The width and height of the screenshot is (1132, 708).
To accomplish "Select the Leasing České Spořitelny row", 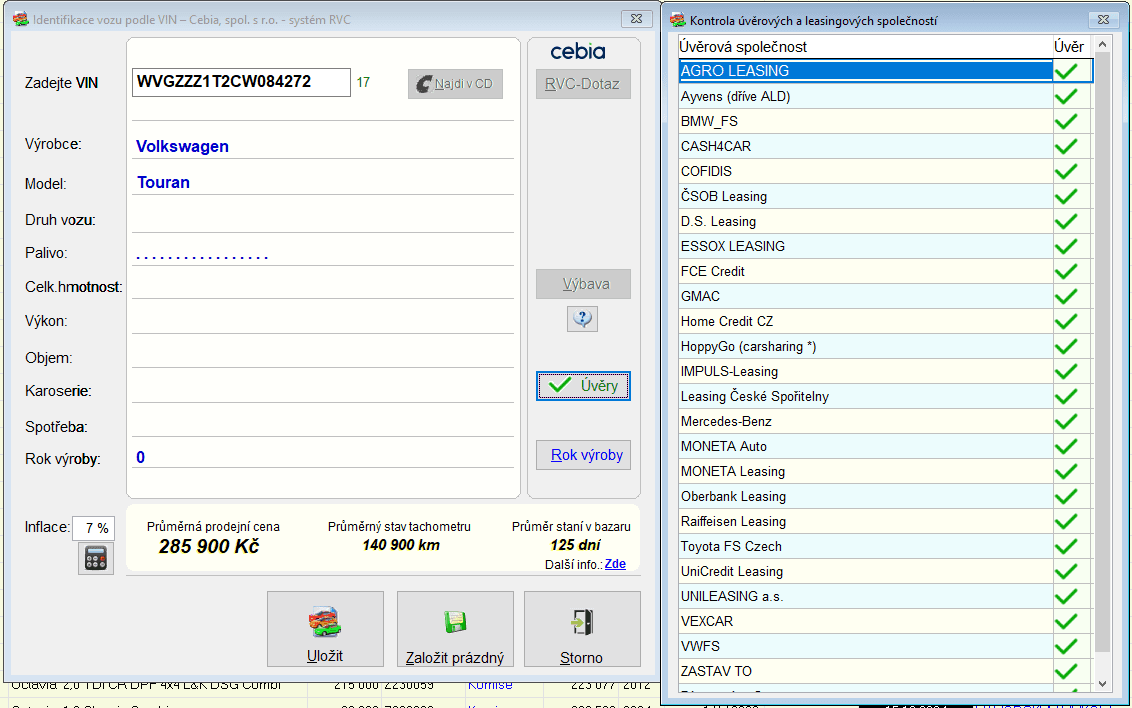I will [885, 396].
